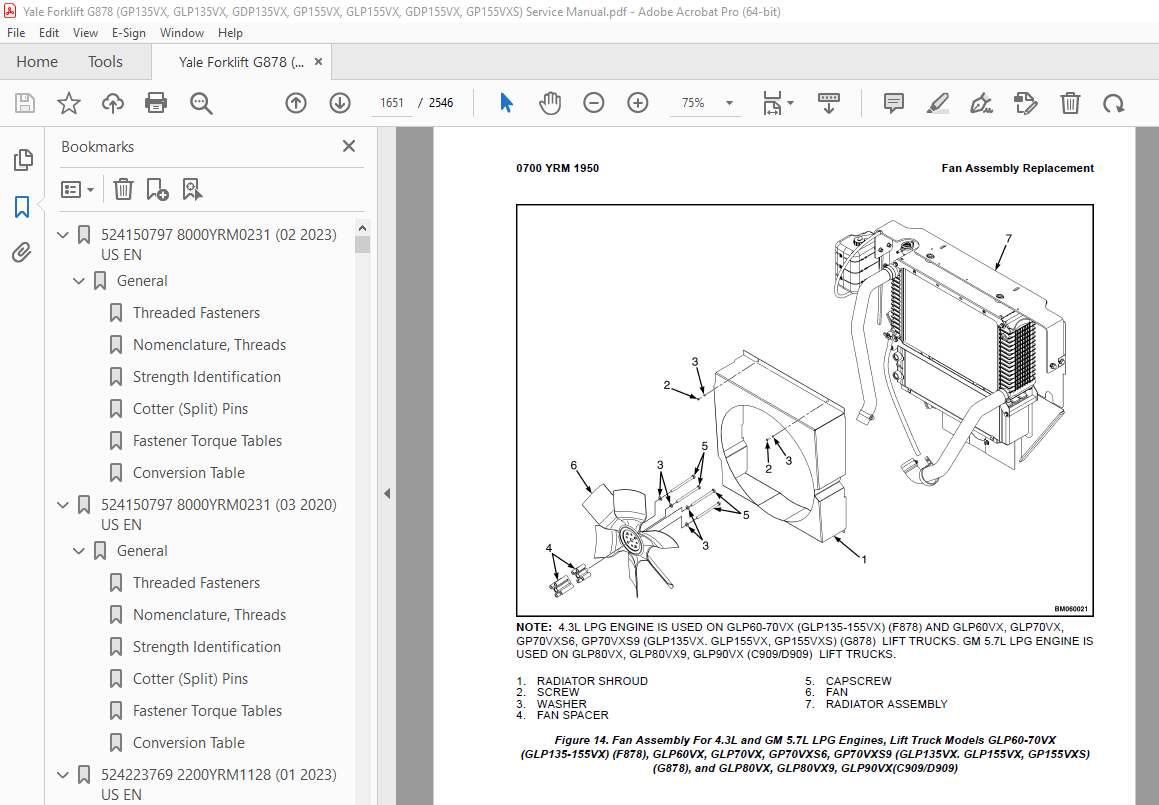Image resolution: width=1159 pixels, height=805 pixels.
Task: Click the 75% zoom value field
Action: pyautogui.click(x=693, y=103)
